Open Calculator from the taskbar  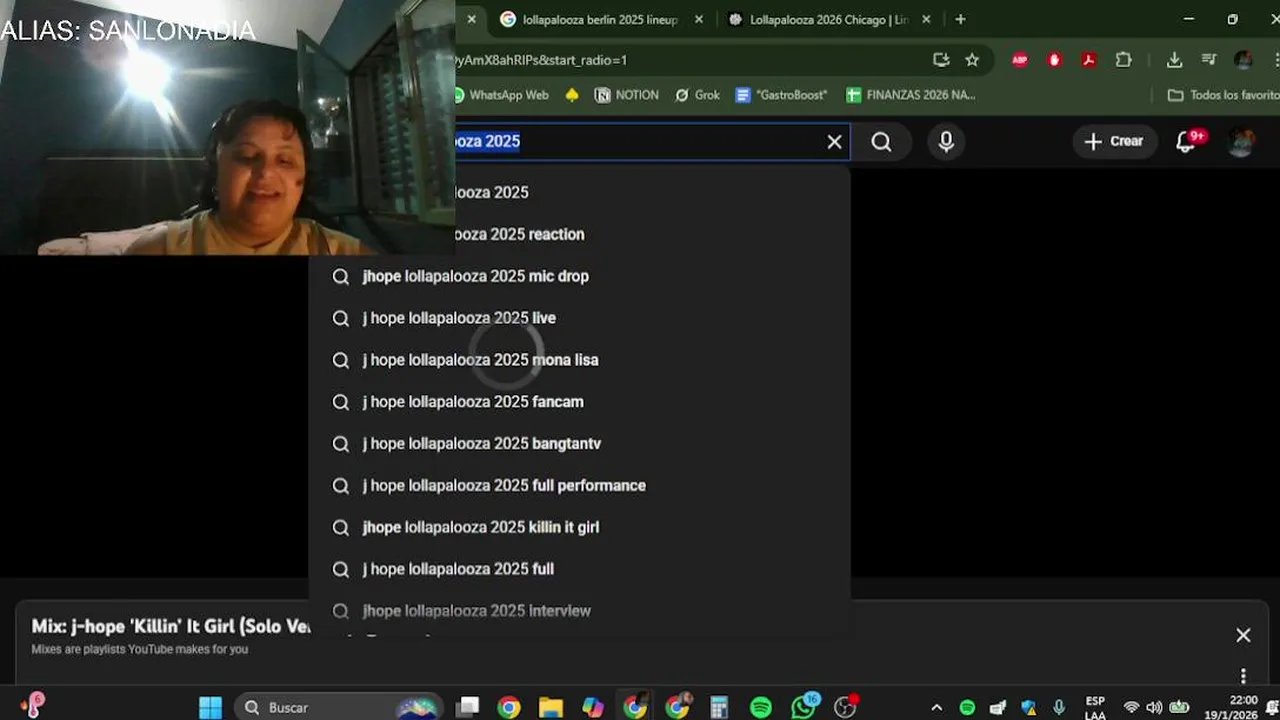pos(719,707)
